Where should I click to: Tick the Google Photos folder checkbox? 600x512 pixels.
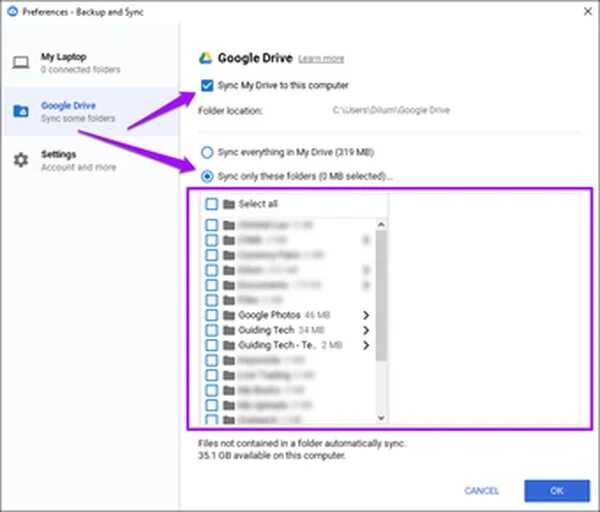click(212, 315)
